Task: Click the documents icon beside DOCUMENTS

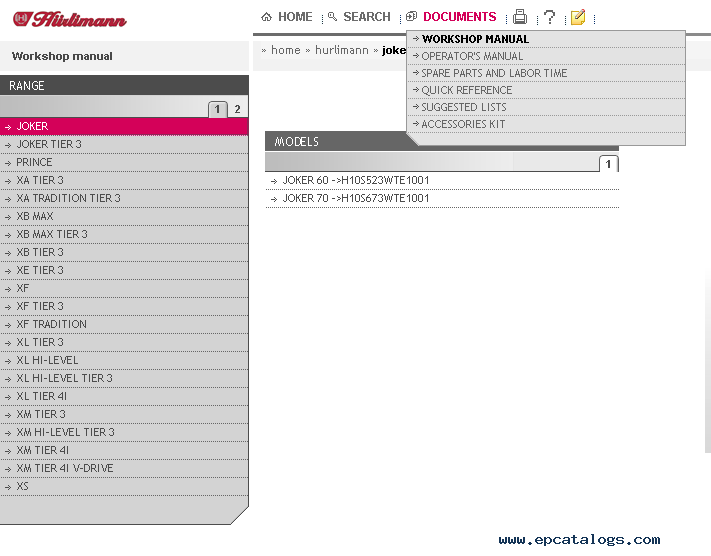Action: coord(411,17)
